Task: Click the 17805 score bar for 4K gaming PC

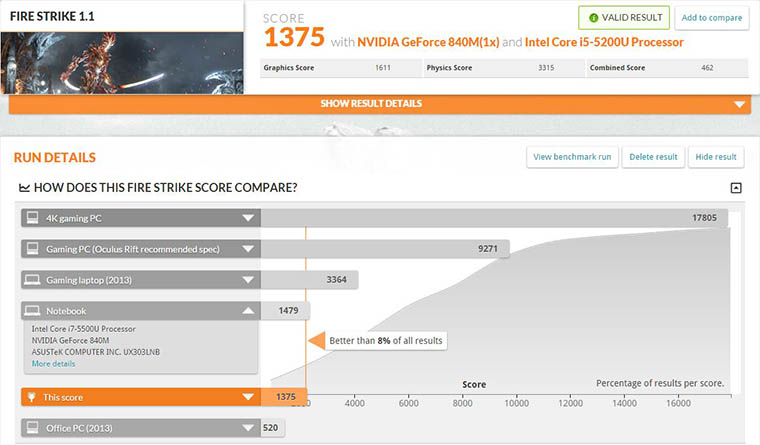Action: pyautogui.click(x=494, y=218)
